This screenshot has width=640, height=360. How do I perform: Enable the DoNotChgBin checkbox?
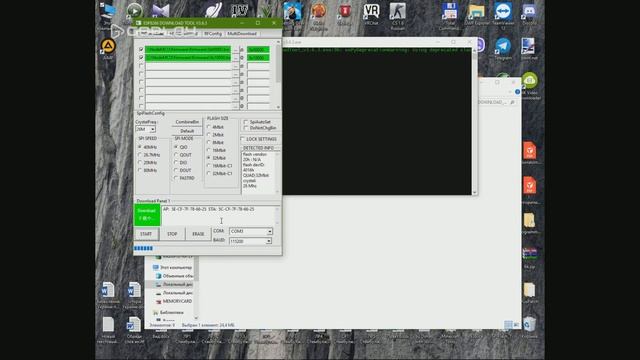click(x=246, y=128)
